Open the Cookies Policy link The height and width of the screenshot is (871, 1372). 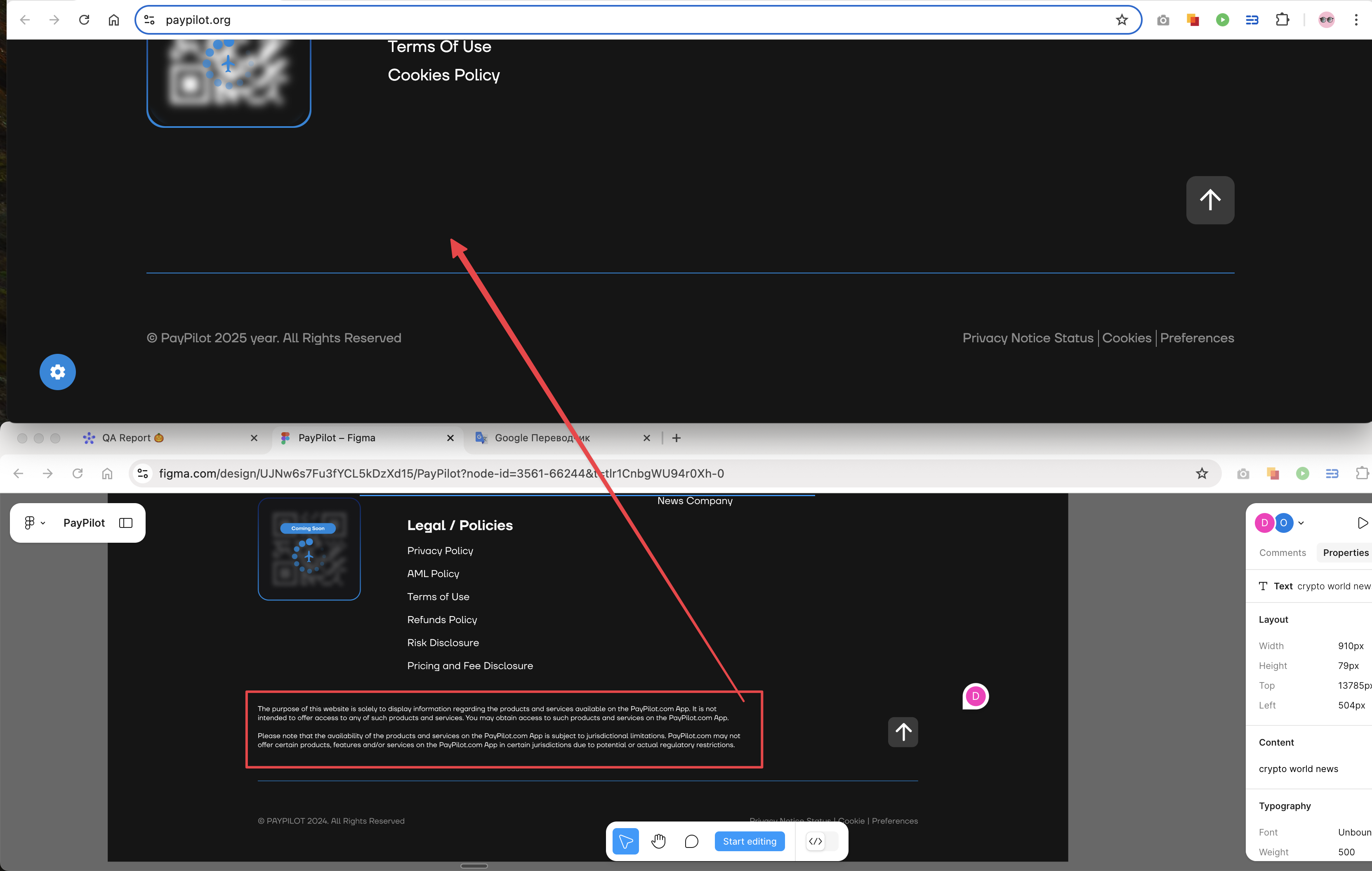[x=443, y=75]
